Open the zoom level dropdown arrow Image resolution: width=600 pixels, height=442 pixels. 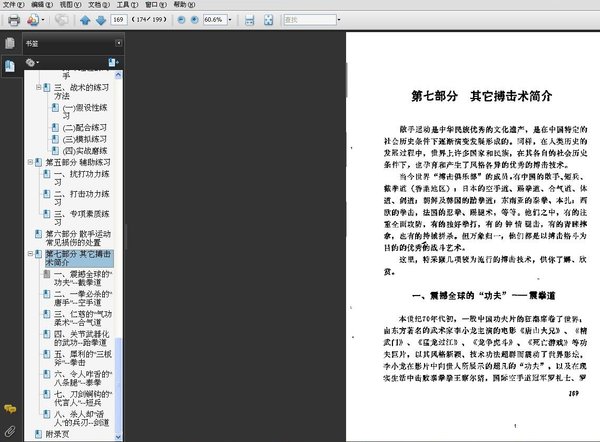coord(230,20)
